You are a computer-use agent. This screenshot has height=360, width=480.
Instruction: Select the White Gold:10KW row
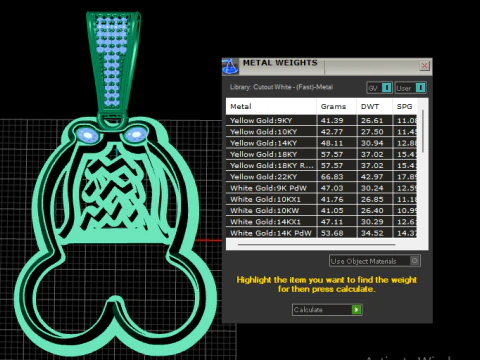tap(321, 211)
